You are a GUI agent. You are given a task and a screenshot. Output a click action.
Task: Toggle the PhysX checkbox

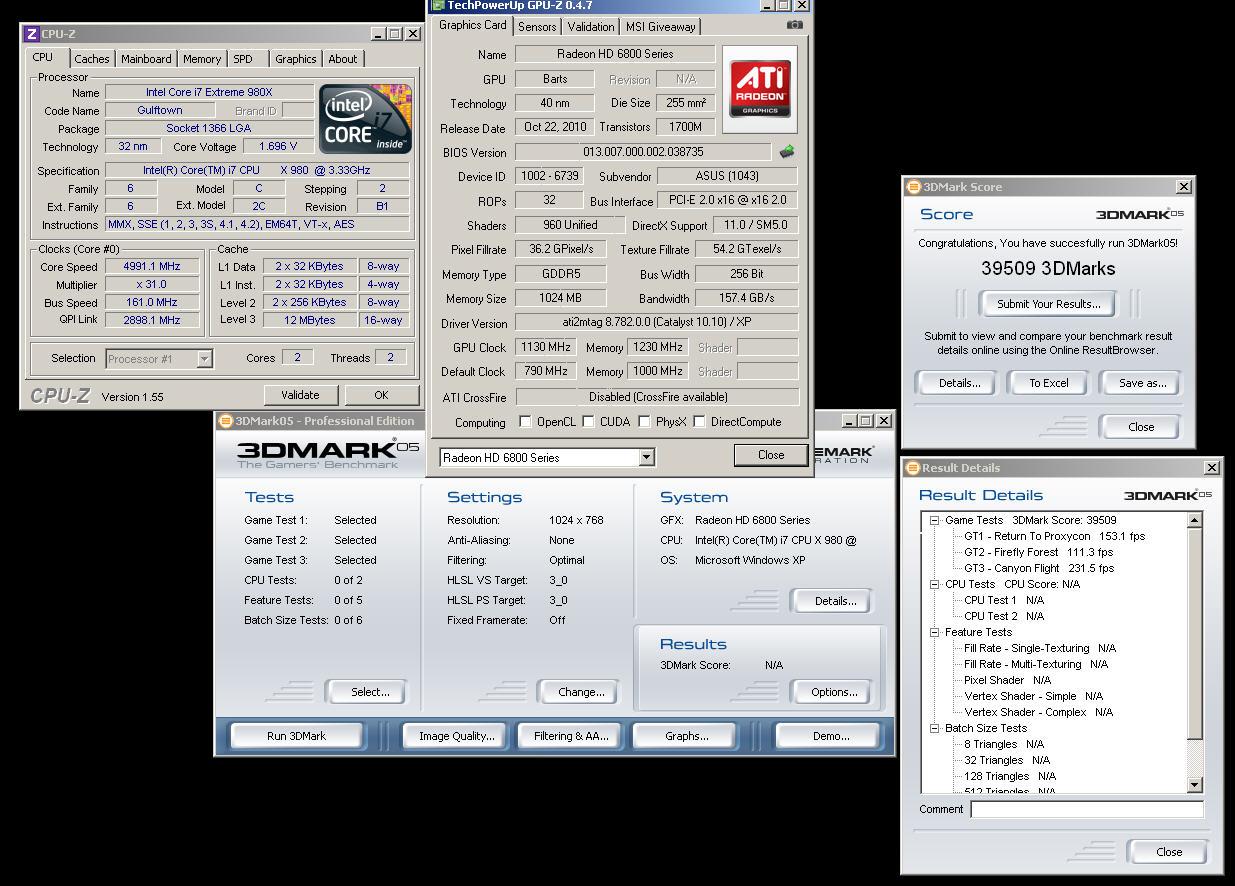tap(644, 422)
